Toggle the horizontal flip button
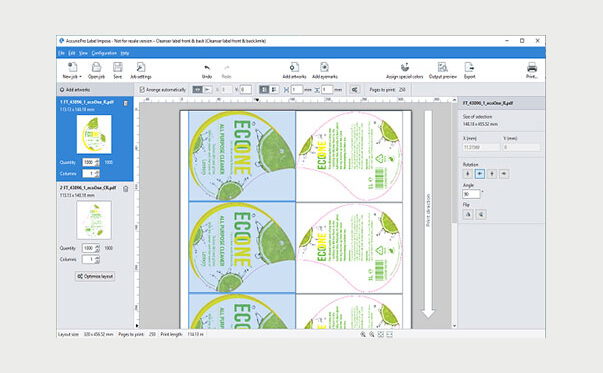Image resolution: width=603 pixels, height=373 pixels. [x=468, y=214]
